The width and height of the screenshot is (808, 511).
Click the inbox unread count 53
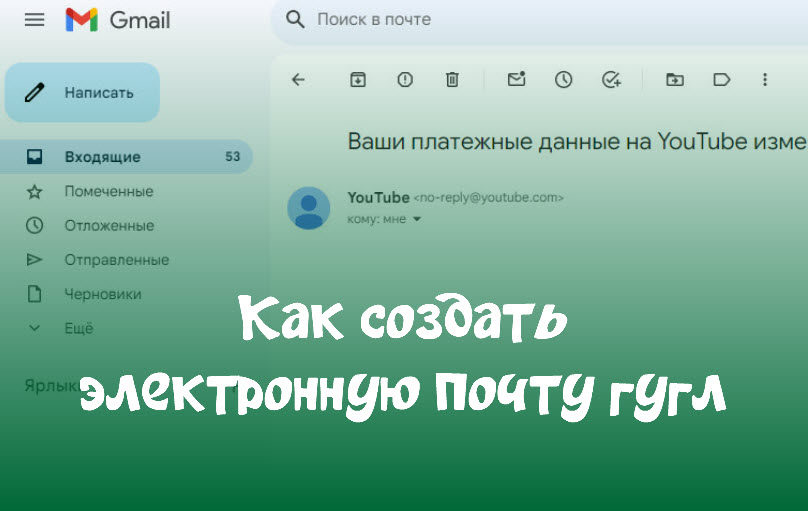pos(232,157)
